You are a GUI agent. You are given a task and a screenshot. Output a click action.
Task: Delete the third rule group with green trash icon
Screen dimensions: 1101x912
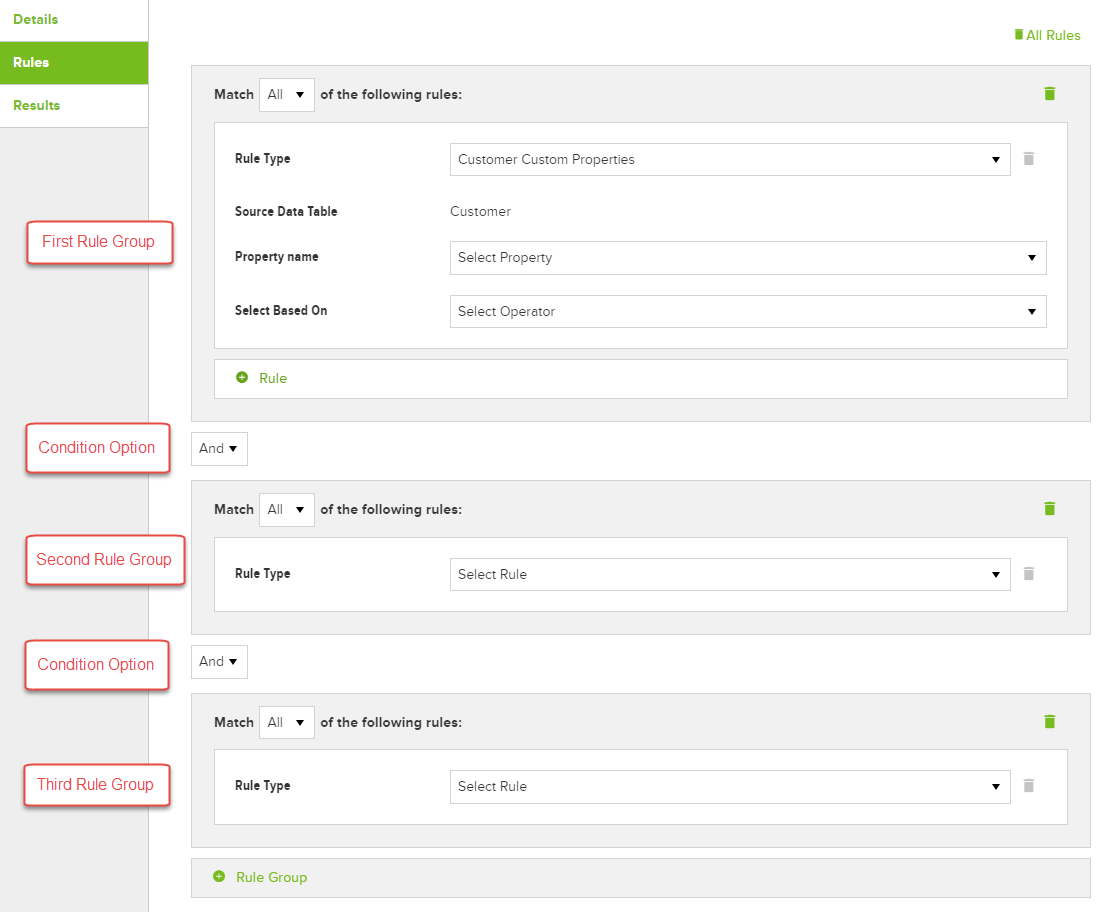pyautogui.click(x=1049, y=721)
